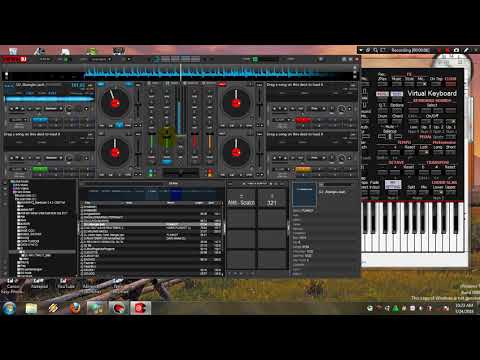This screenshot has height=360, width=480.
Task: Move the mixer crossfader
Action: (x=180, y=173)
